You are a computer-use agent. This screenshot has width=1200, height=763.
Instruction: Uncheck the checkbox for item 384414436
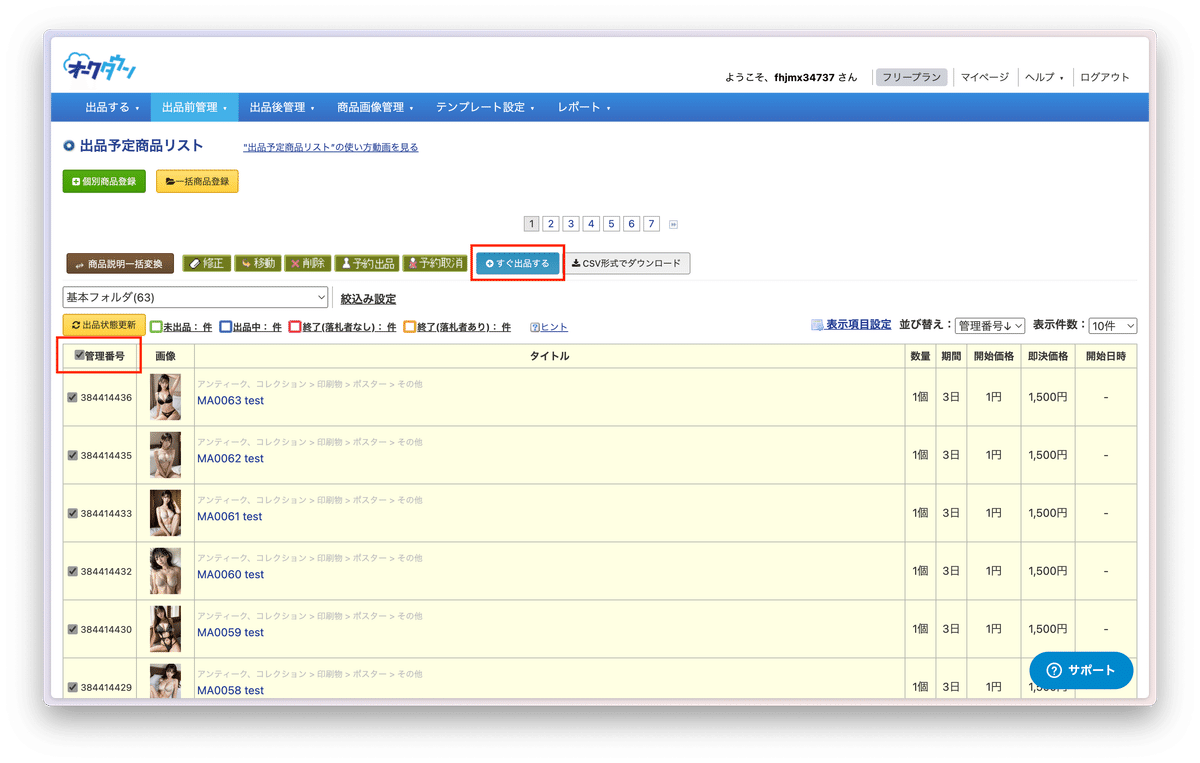(x=72, y=398)
